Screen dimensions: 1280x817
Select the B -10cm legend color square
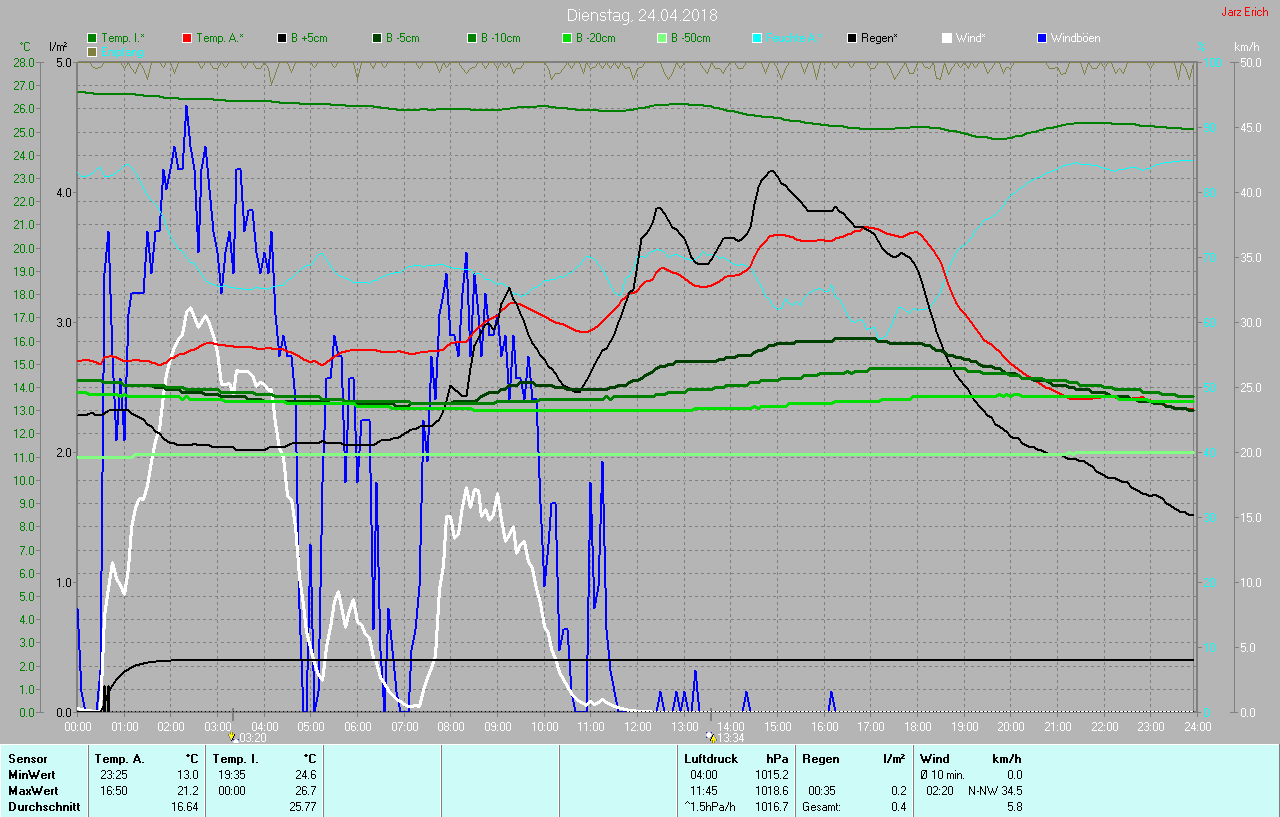[471, 38]
